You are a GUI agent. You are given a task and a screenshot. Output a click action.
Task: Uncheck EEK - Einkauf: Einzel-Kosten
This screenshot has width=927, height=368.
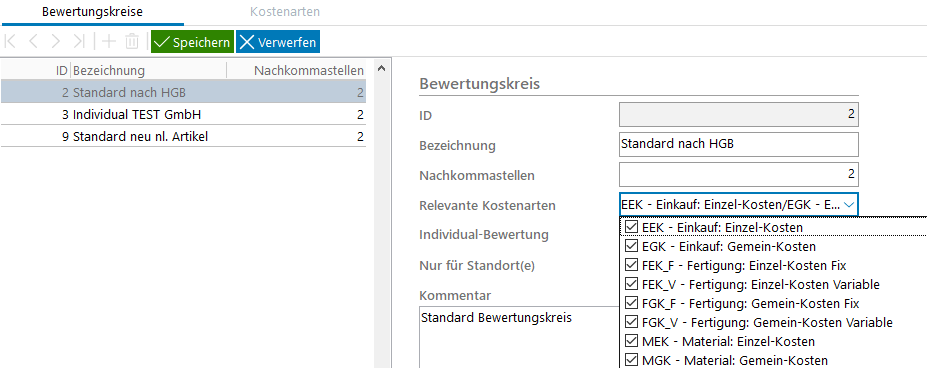pyautogui.click(x=631, y=227)
